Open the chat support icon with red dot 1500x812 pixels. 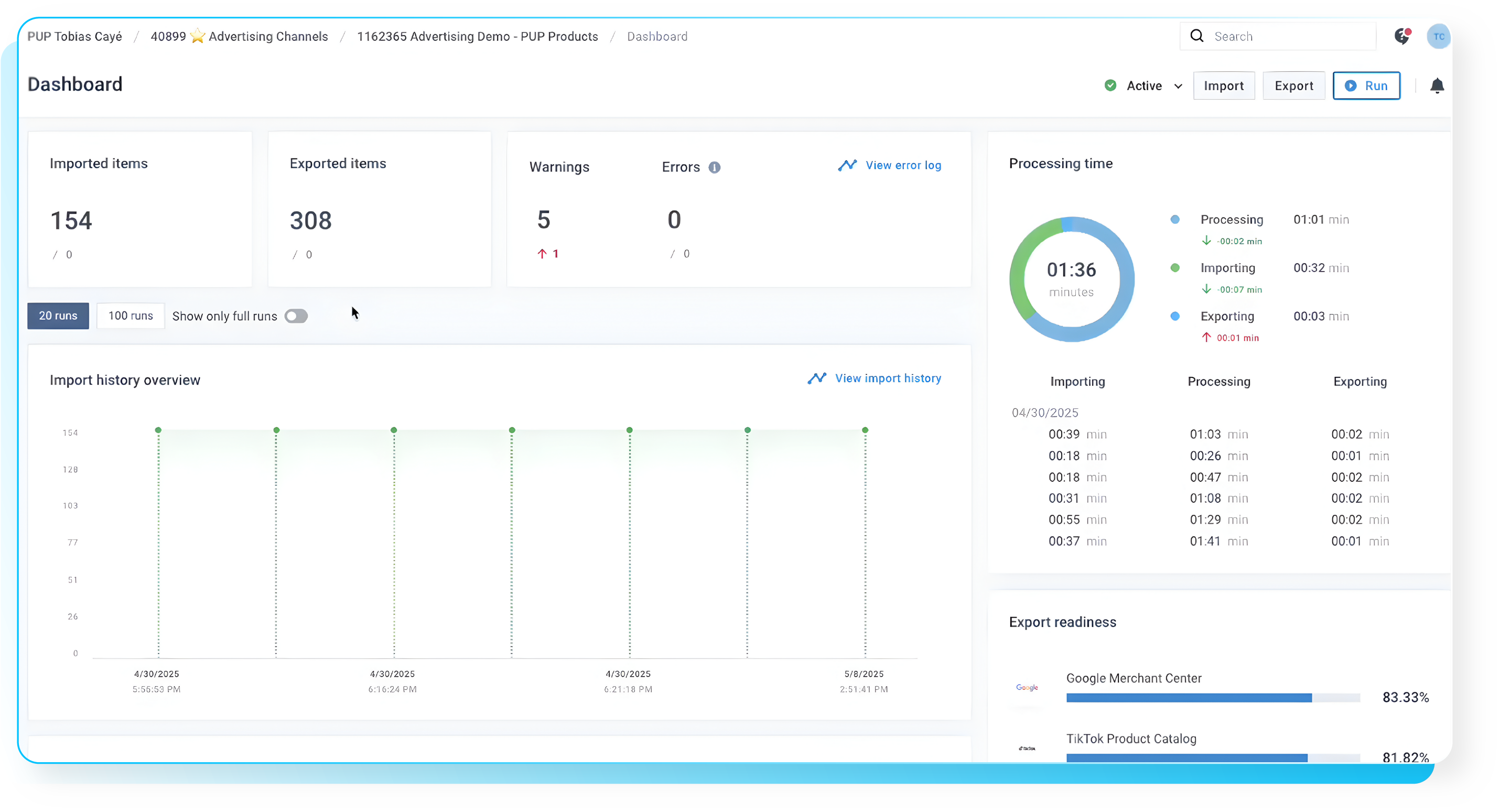click(1402, 36)
